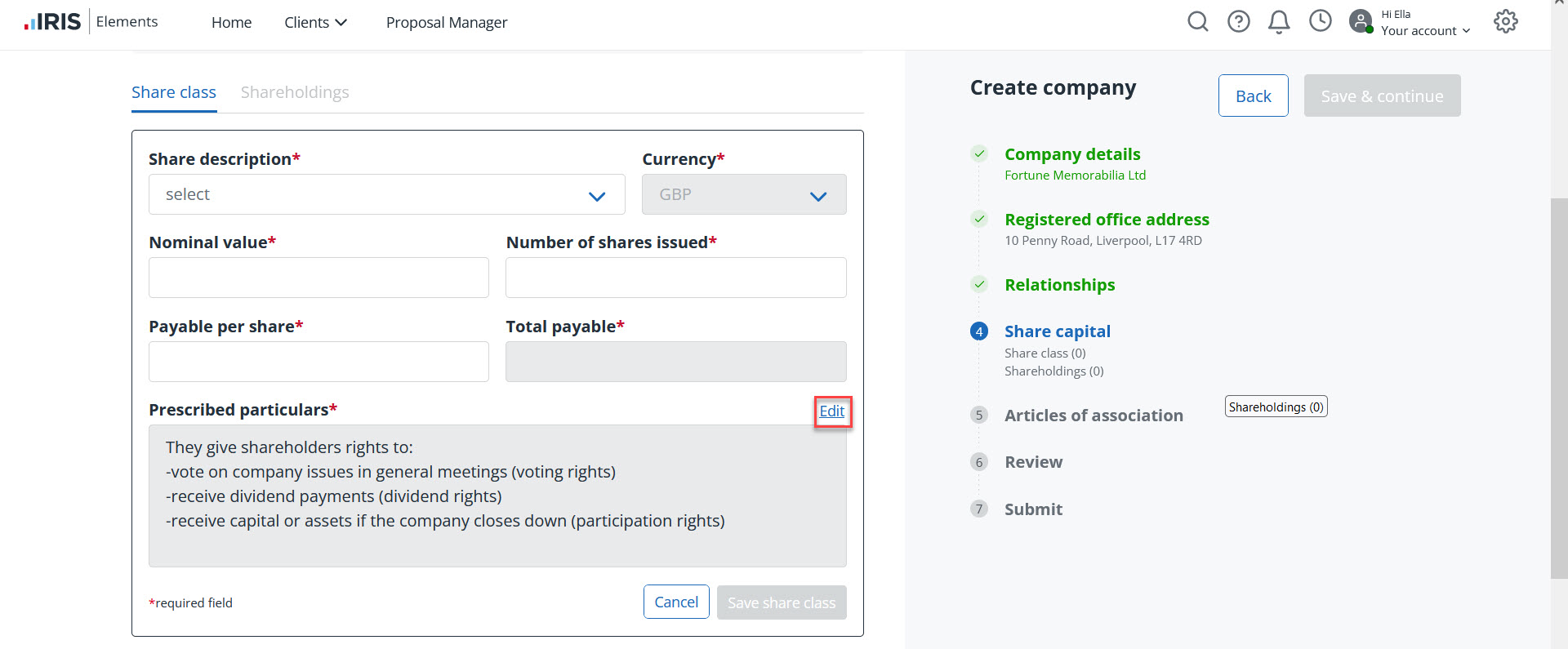The width and height of the screenshot is (1568, 649).
Task: Click the help question mark icon
Action: 1238,21
